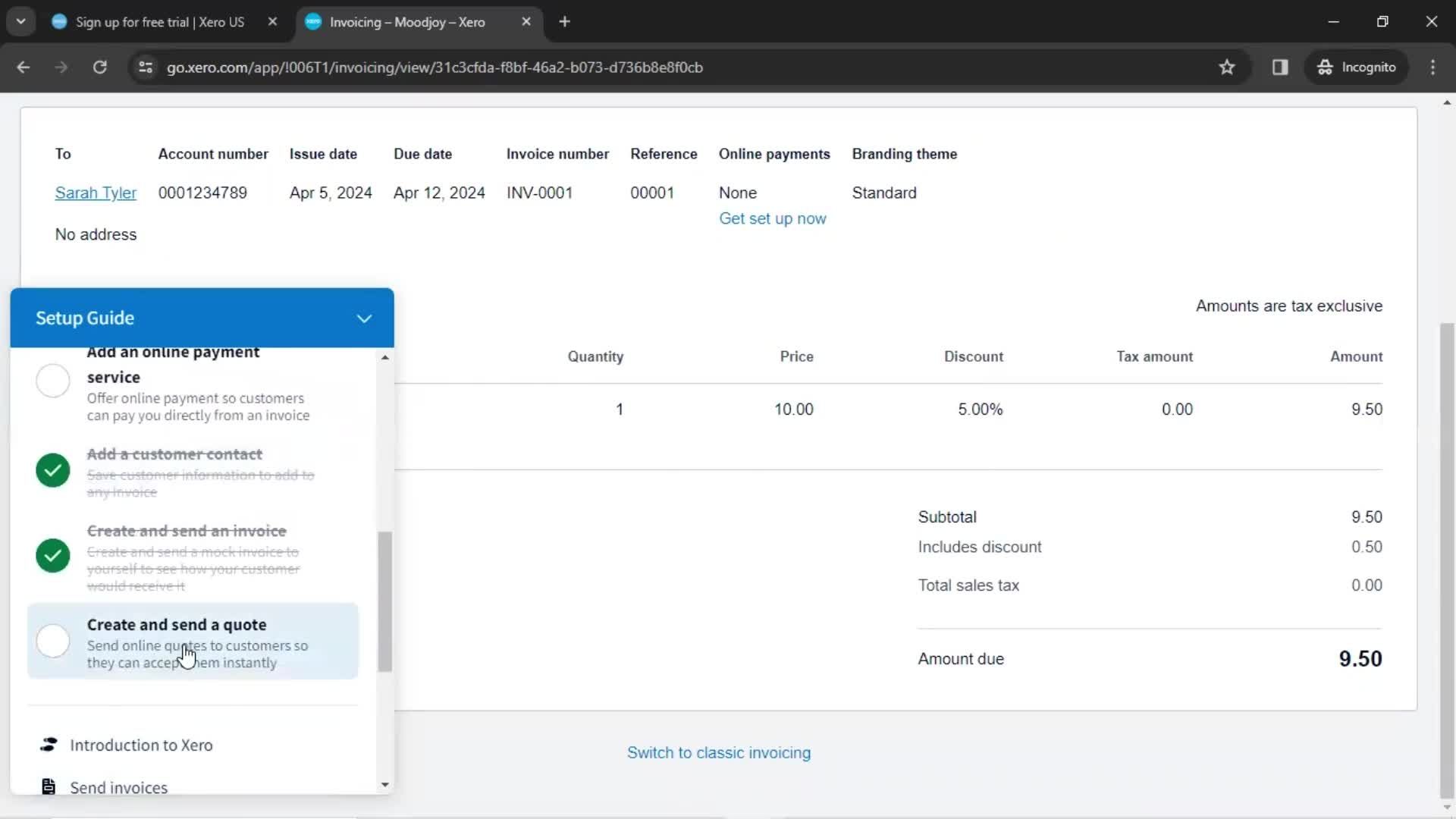
Task: Switch to classic invoicing
Action: (x=719, y=753)
